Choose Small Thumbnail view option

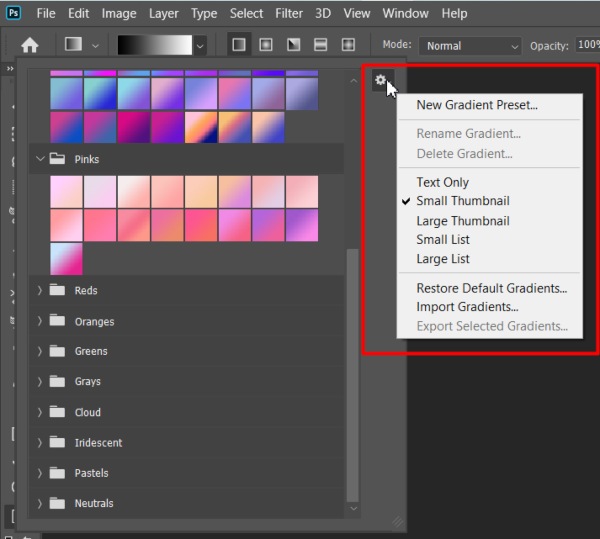point(462,201)
